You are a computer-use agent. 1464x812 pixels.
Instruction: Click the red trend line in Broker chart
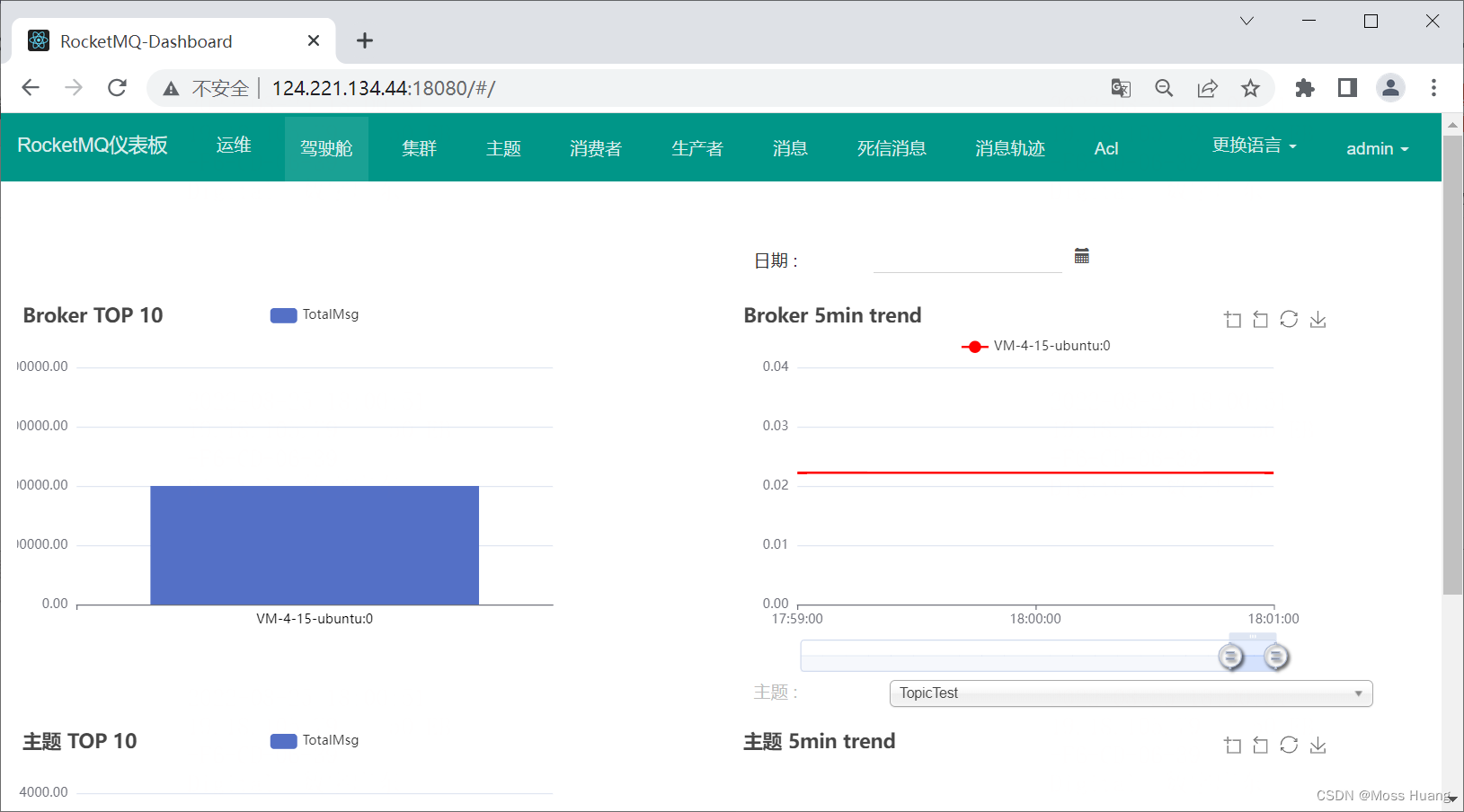tap(1035, 472)
